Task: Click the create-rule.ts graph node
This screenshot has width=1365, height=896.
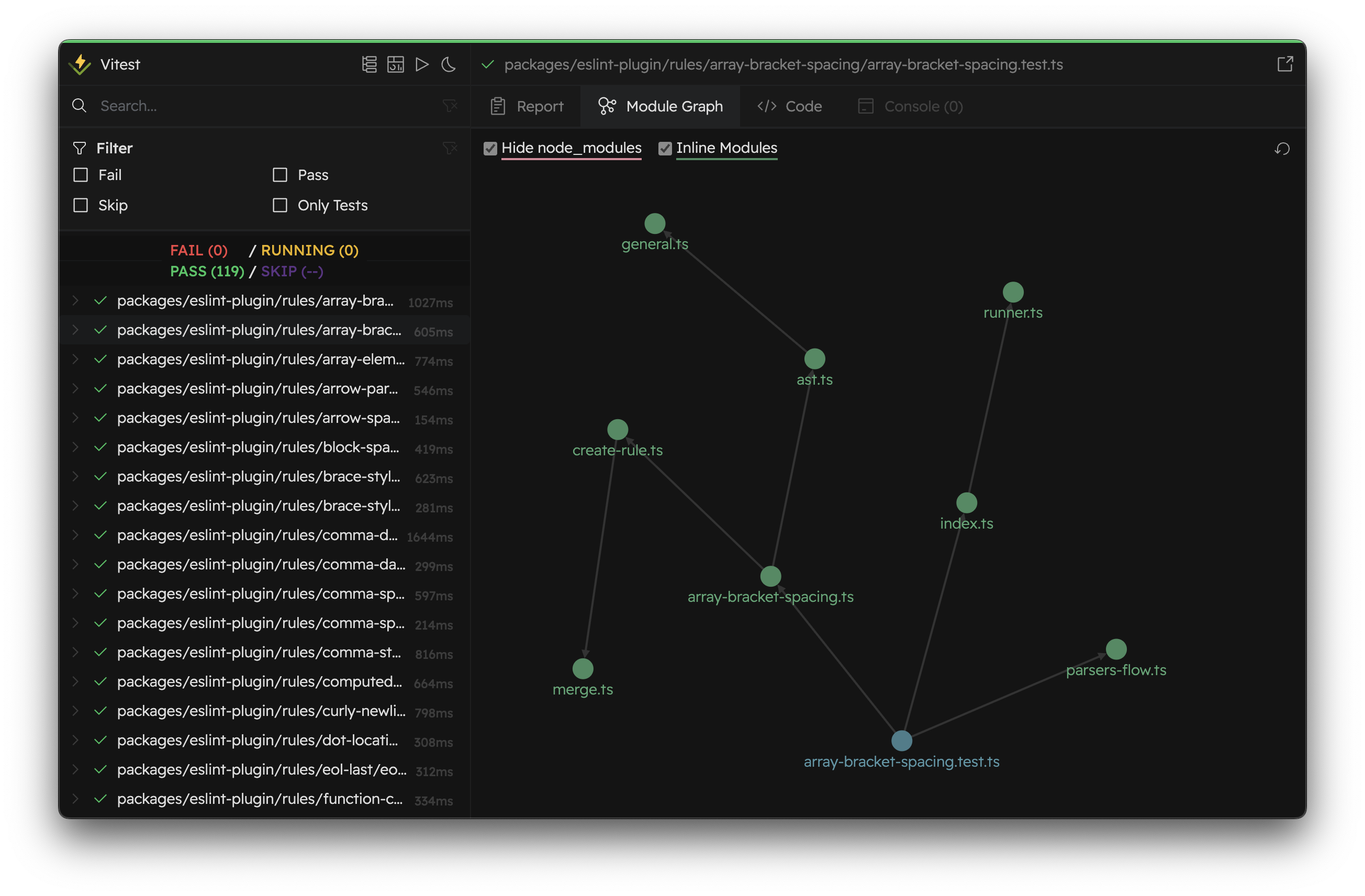Action: (x=618, y=430)
